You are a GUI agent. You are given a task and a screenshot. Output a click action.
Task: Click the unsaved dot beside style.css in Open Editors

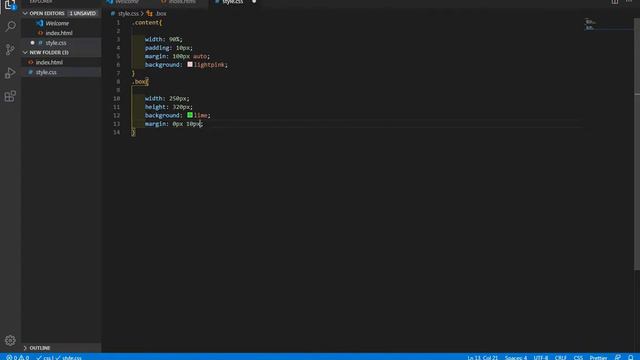pyautogui.click(x=32, y=42)
